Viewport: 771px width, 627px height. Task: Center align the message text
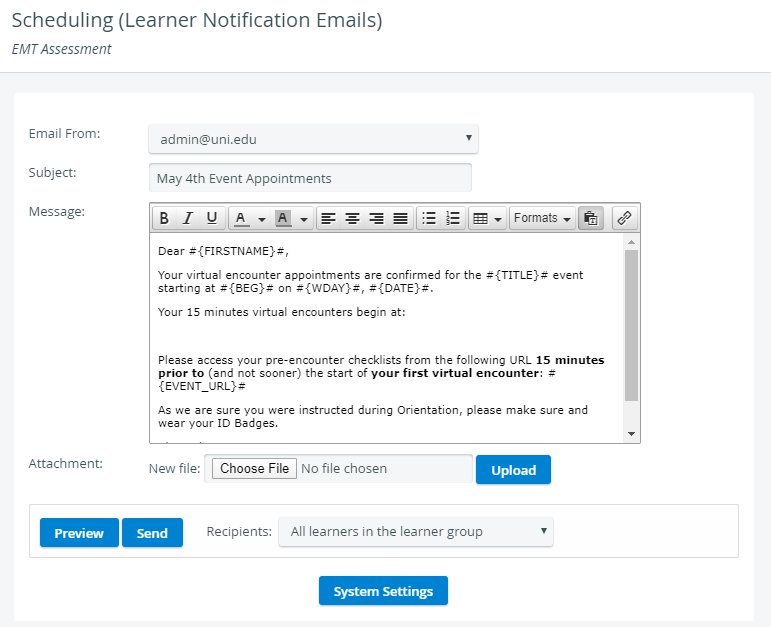pyautogui.click(x=352, y=218)
